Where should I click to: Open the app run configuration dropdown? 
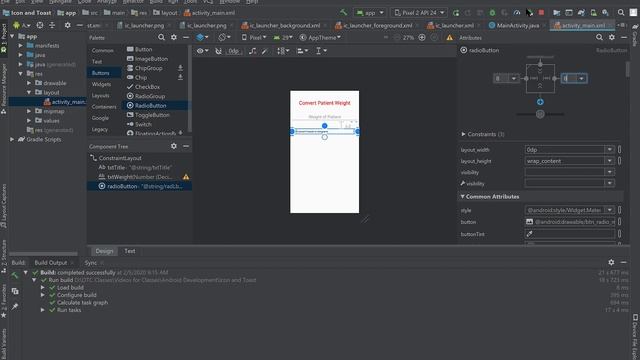pyautogui.click(x=370, y=13)
